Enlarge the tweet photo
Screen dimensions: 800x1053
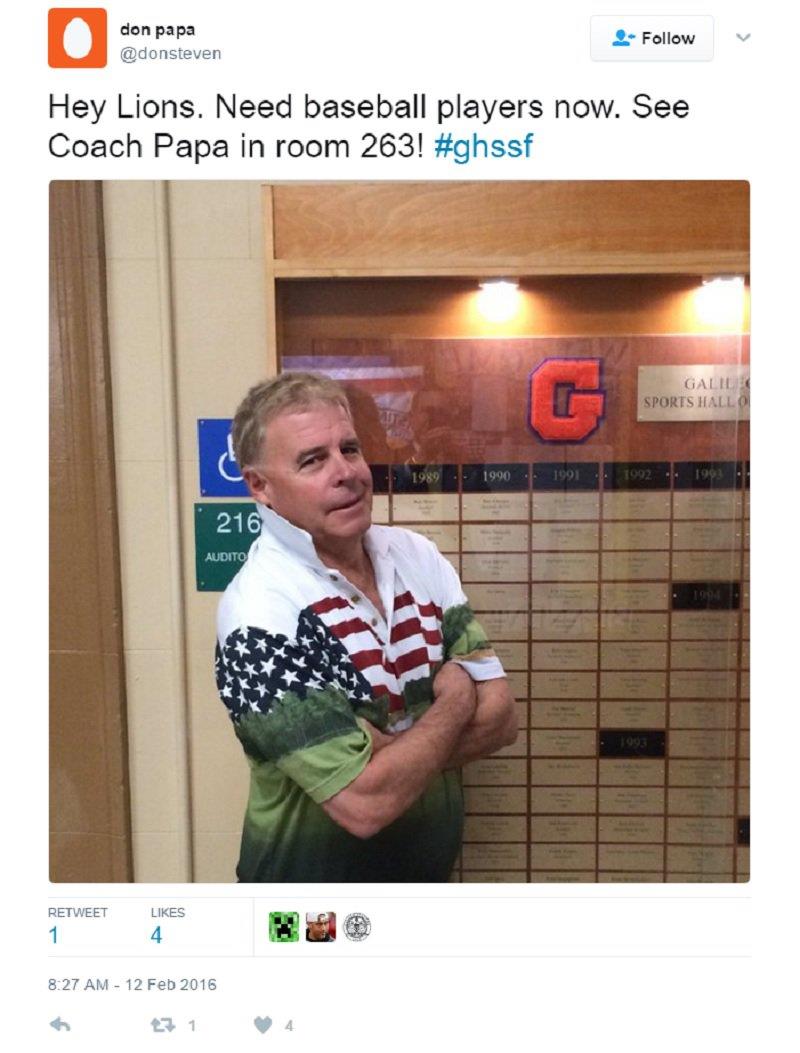click(x=399, y=531)
